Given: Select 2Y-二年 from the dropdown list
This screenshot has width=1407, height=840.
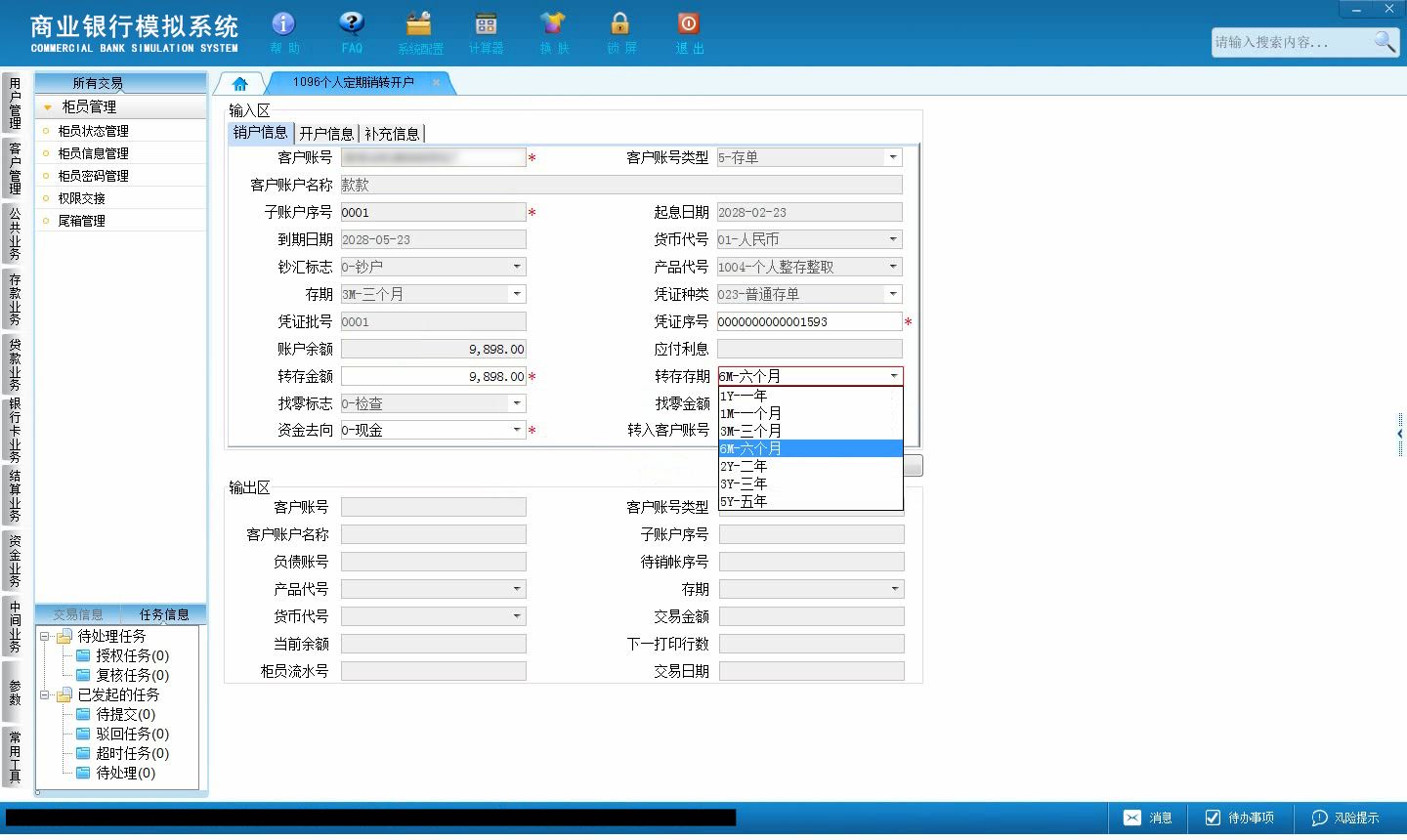Looking at the screenshot, I should (809, 466).
